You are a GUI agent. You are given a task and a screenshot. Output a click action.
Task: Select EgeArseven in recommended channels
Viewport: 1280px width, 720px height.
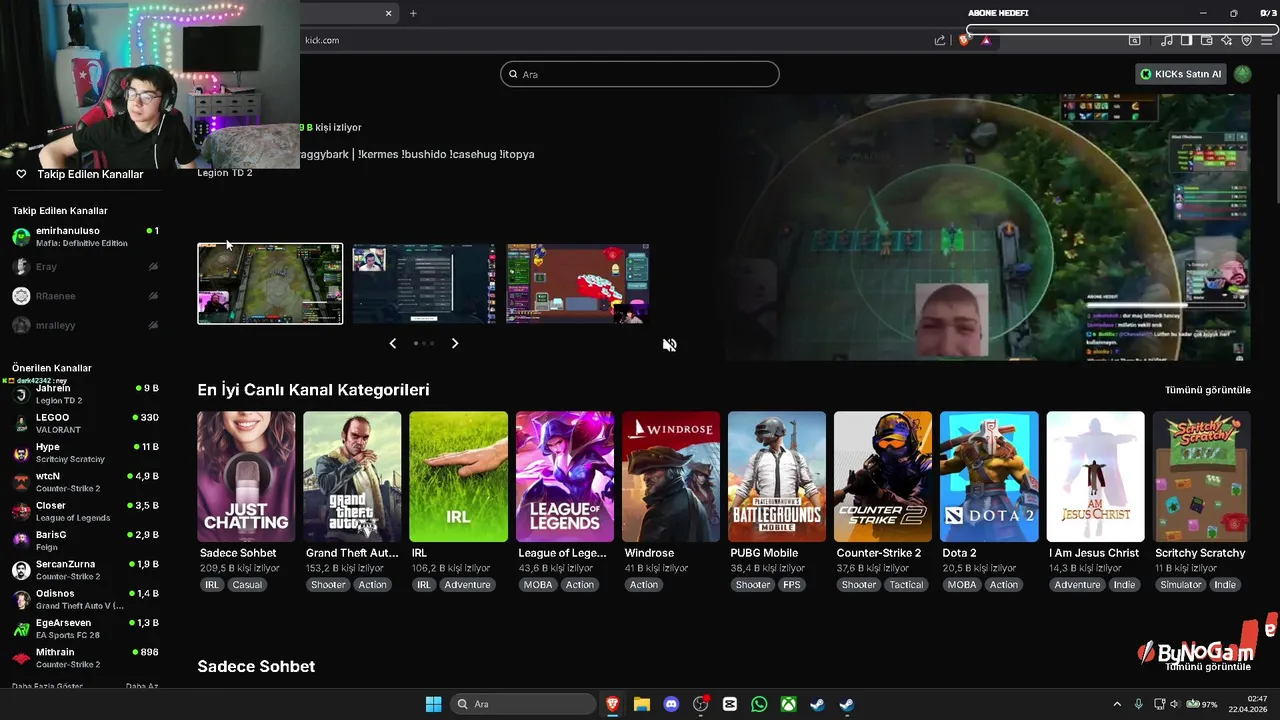85,629
